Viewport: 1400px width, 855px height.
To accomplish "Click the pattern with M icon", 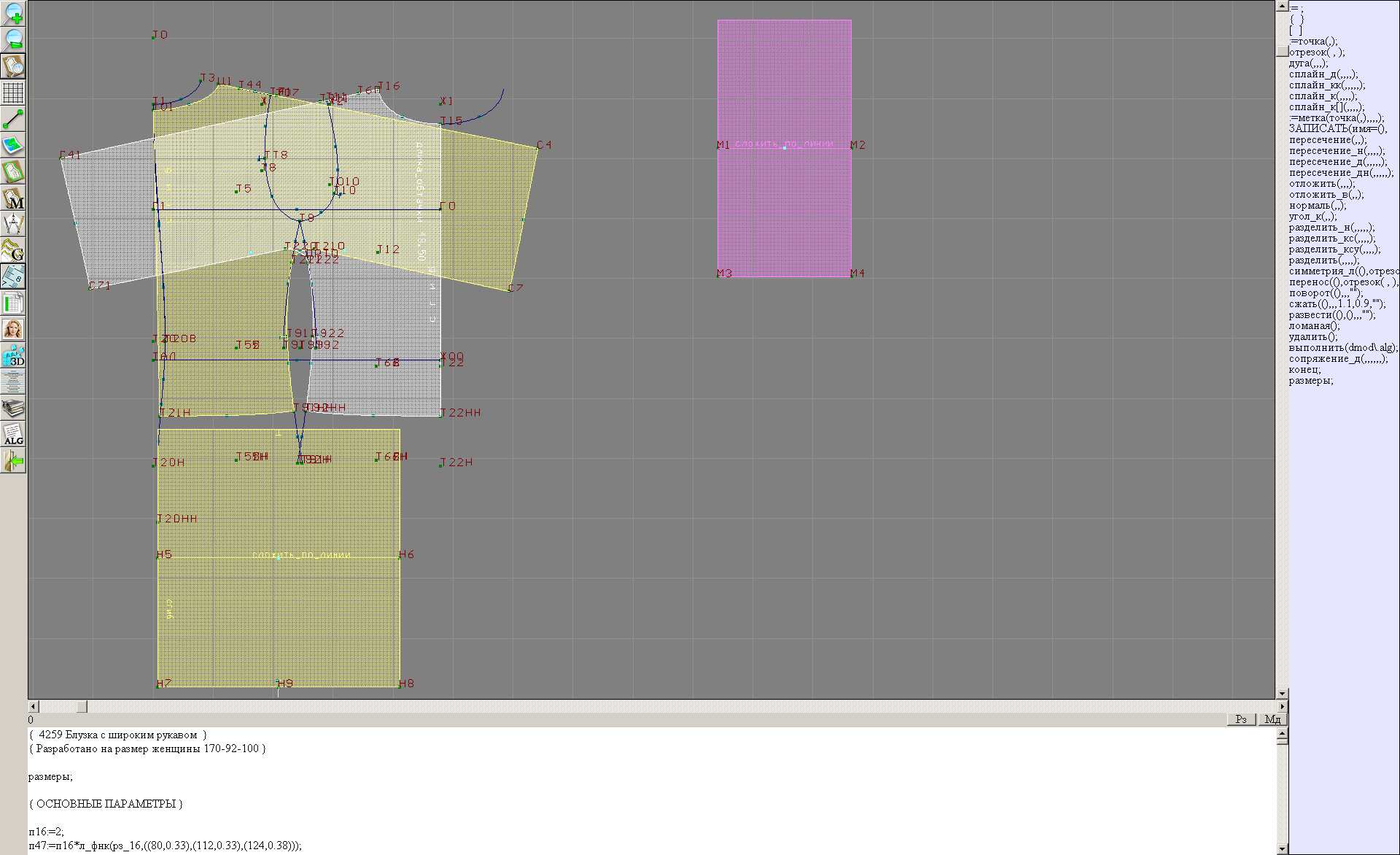I will [x=13, y=198].
